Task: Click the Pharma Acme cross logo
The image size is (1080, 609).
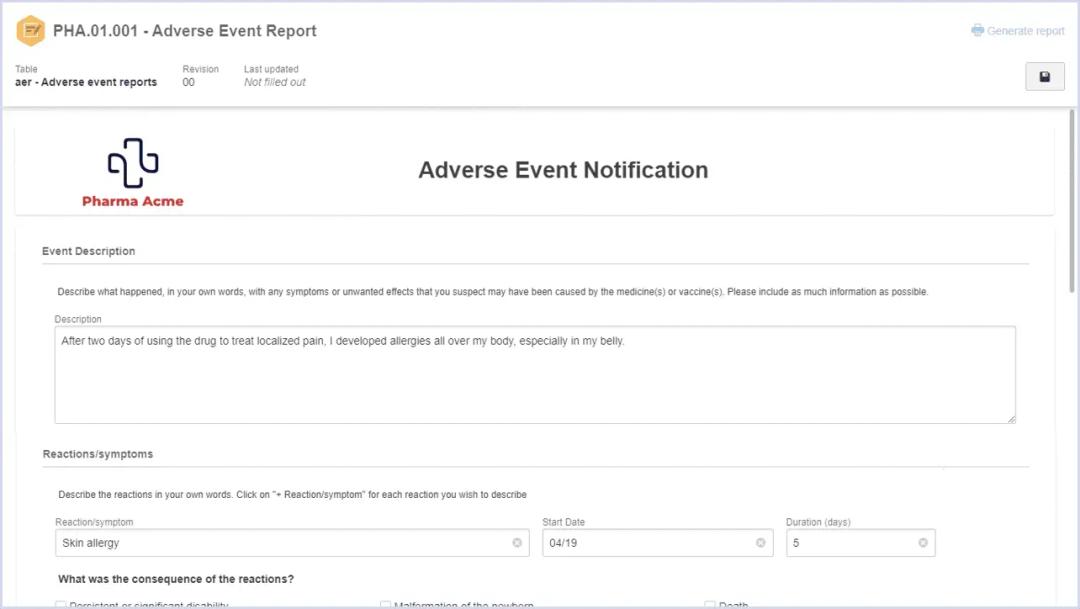Action: pos(133,163)
